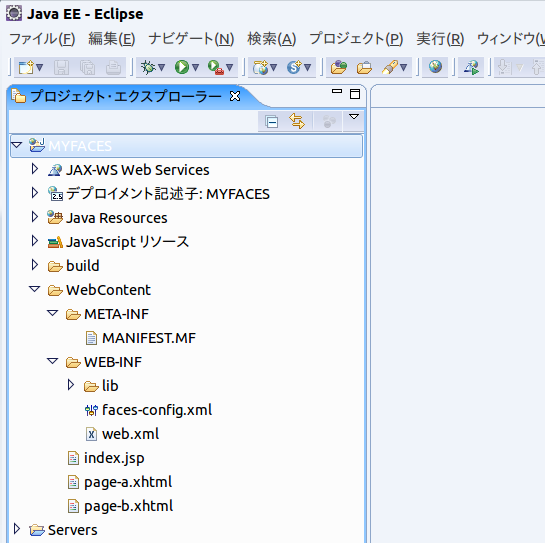Open the プロジェクト(P) menu

[356, 39]
